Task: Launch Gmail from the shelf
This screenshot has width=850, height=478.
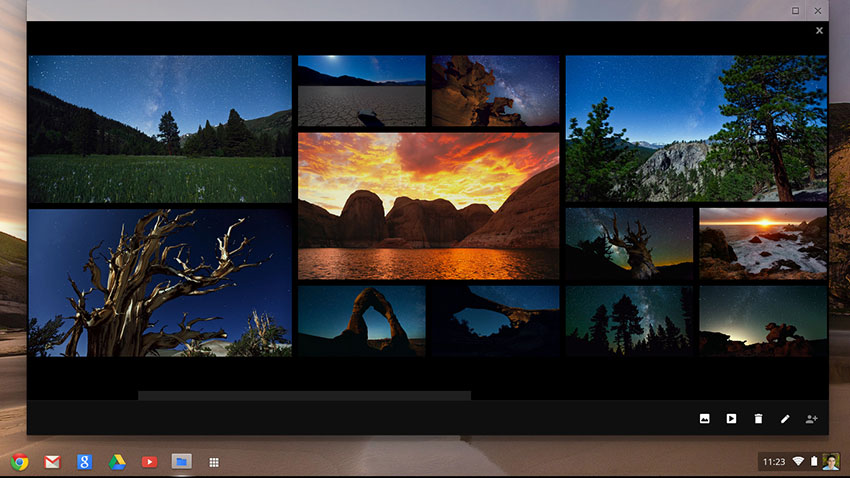Action: pos(52,461)
